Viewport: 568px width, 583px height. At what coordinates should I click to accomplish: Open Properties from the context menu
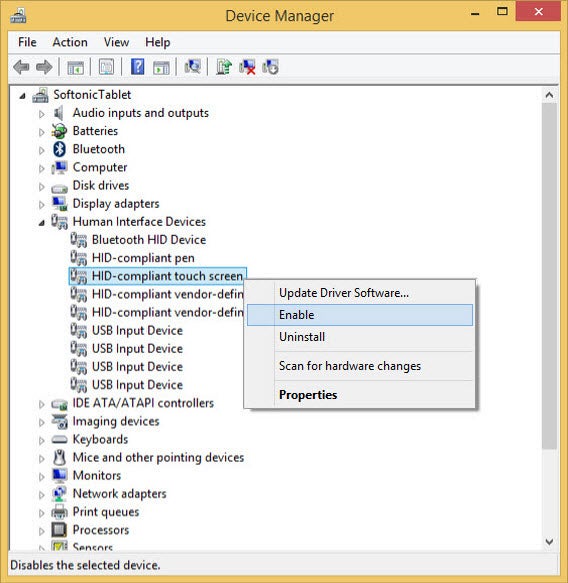click(360, 395)
